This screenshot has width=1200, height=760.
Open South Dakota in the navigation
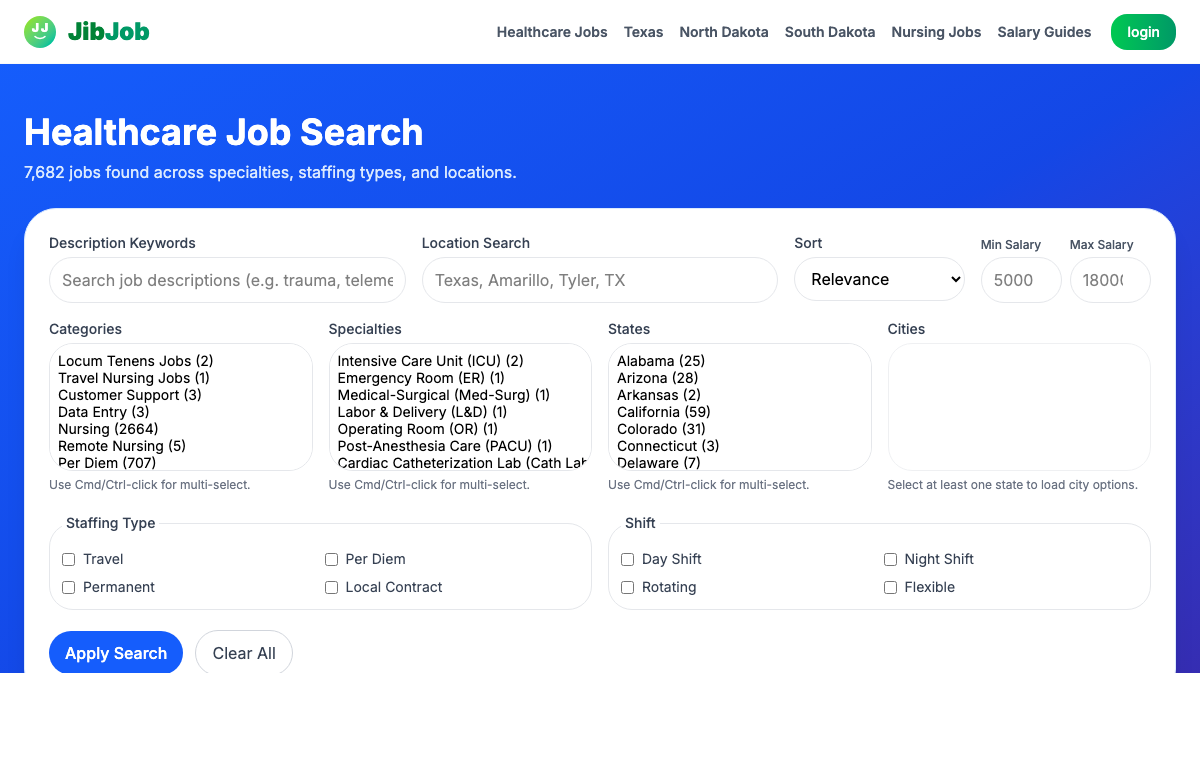coord(830,32)
